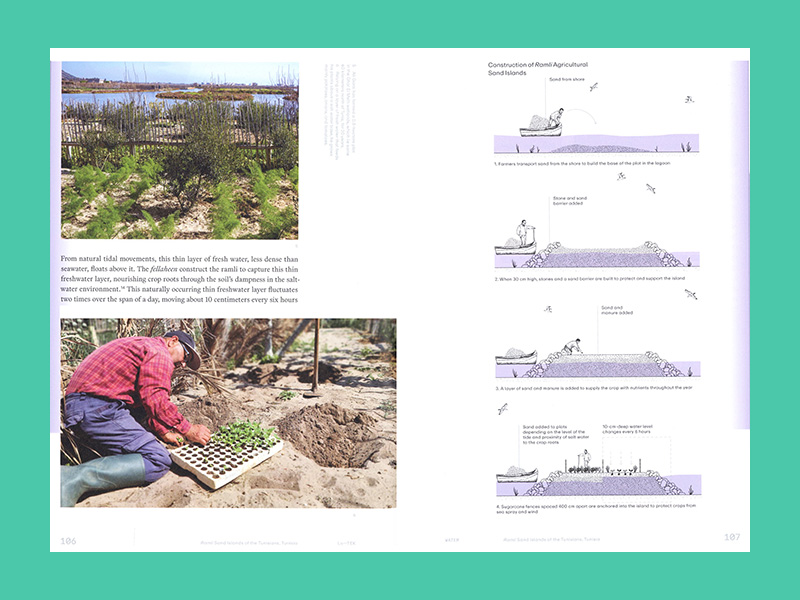The width and height of the screenshot is (800, 600).
Task: Open the lagoon garden photo
Action: tap(179, 149)
